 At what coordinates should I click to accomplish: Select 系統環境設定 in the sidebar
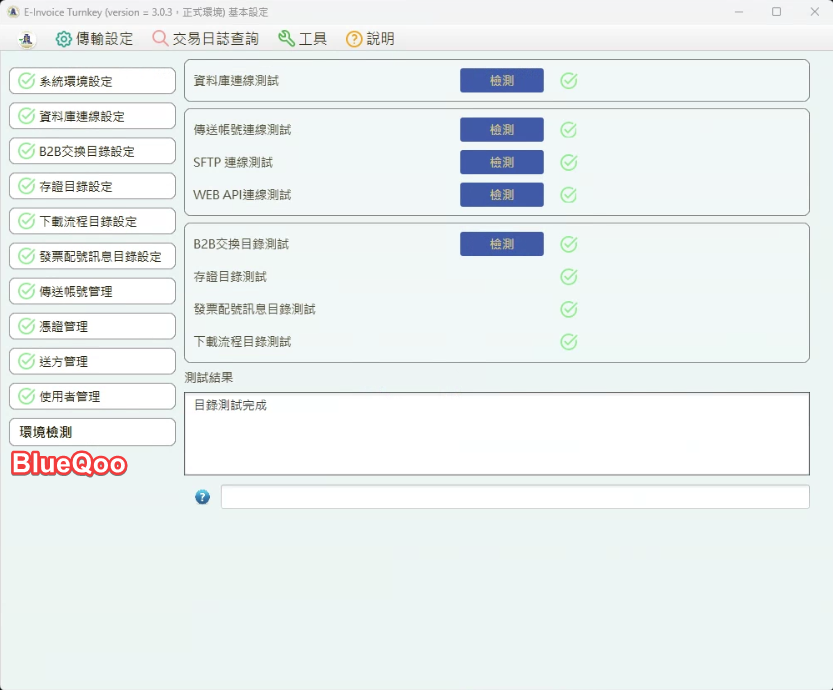(92, 81)
